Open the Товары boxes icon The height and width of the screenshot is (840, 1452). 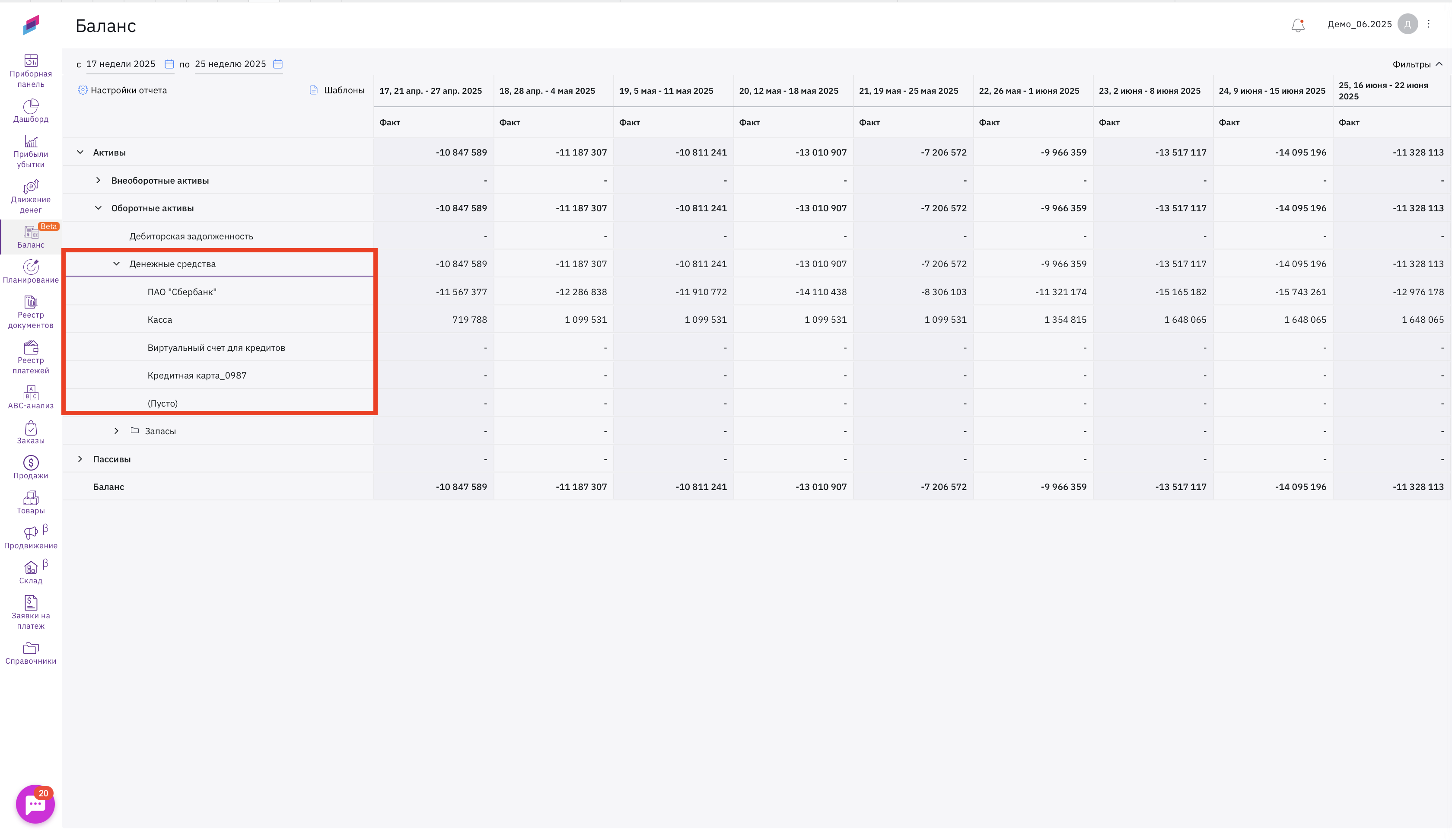[x=31, y=498]
